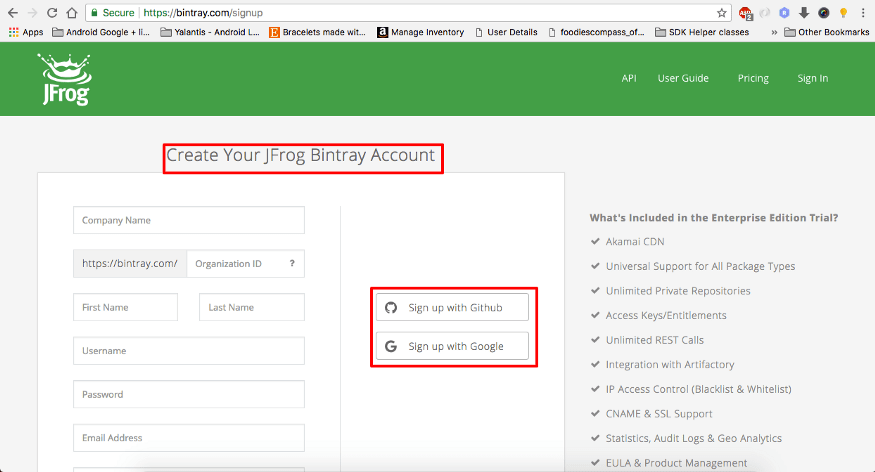Click Access Keys/Entitlements text
The width and height of the screenshot is (875, 472).
point(666,315)
